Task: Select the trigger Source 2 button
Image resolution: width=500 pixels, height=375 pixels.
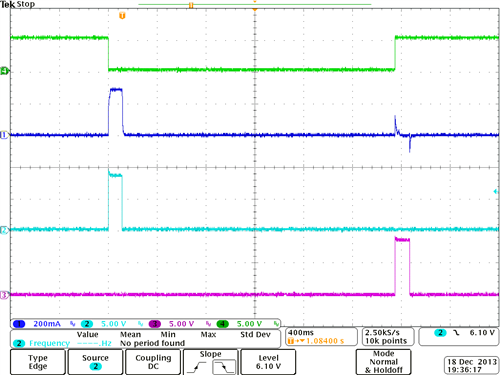Action: tap(95, 362)
